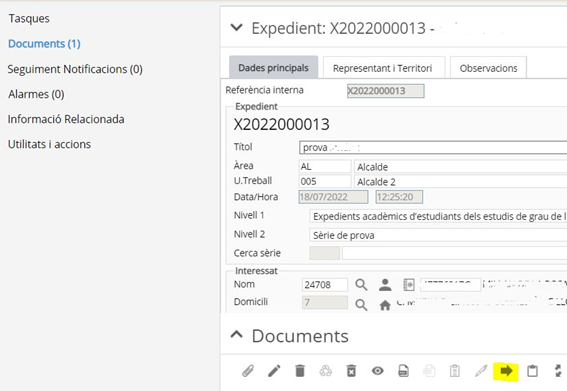Switch to the Dades principals tab
Screen dimensions: 567x391
click(273, 68)
